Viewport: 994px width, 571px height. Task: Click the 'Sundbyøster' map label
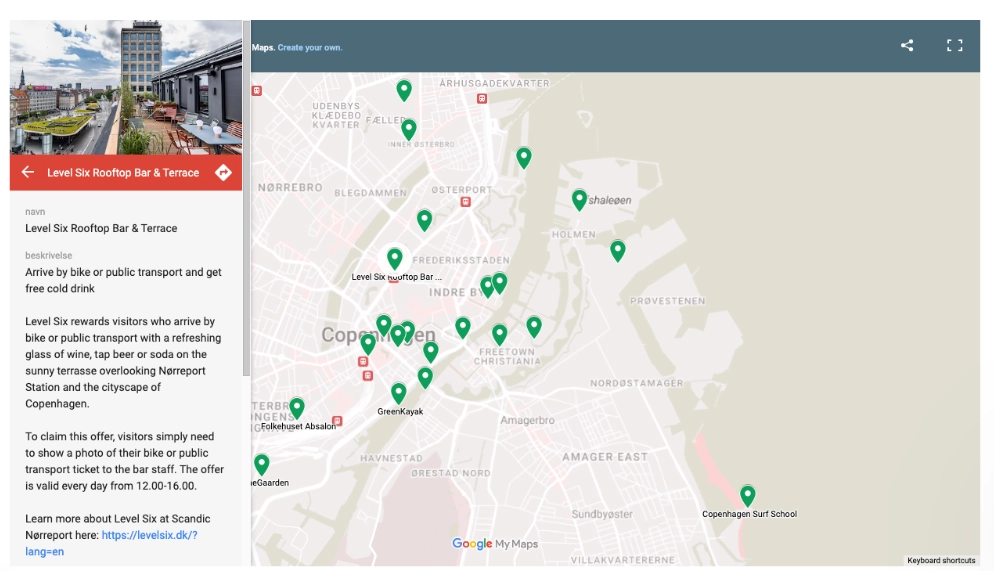tap(602, 514)
